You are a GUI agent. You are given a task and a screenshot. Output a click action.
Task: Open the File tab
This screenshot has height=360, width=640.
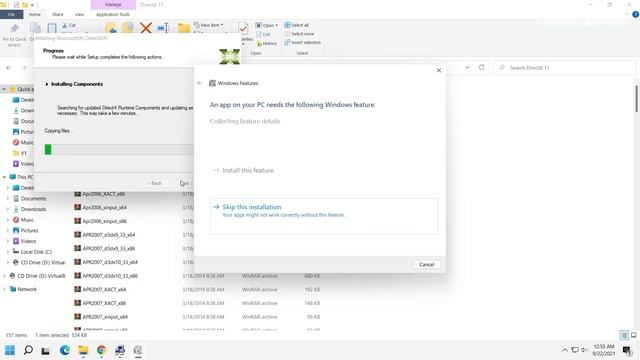pyautogui.click(x=11, y=14)
